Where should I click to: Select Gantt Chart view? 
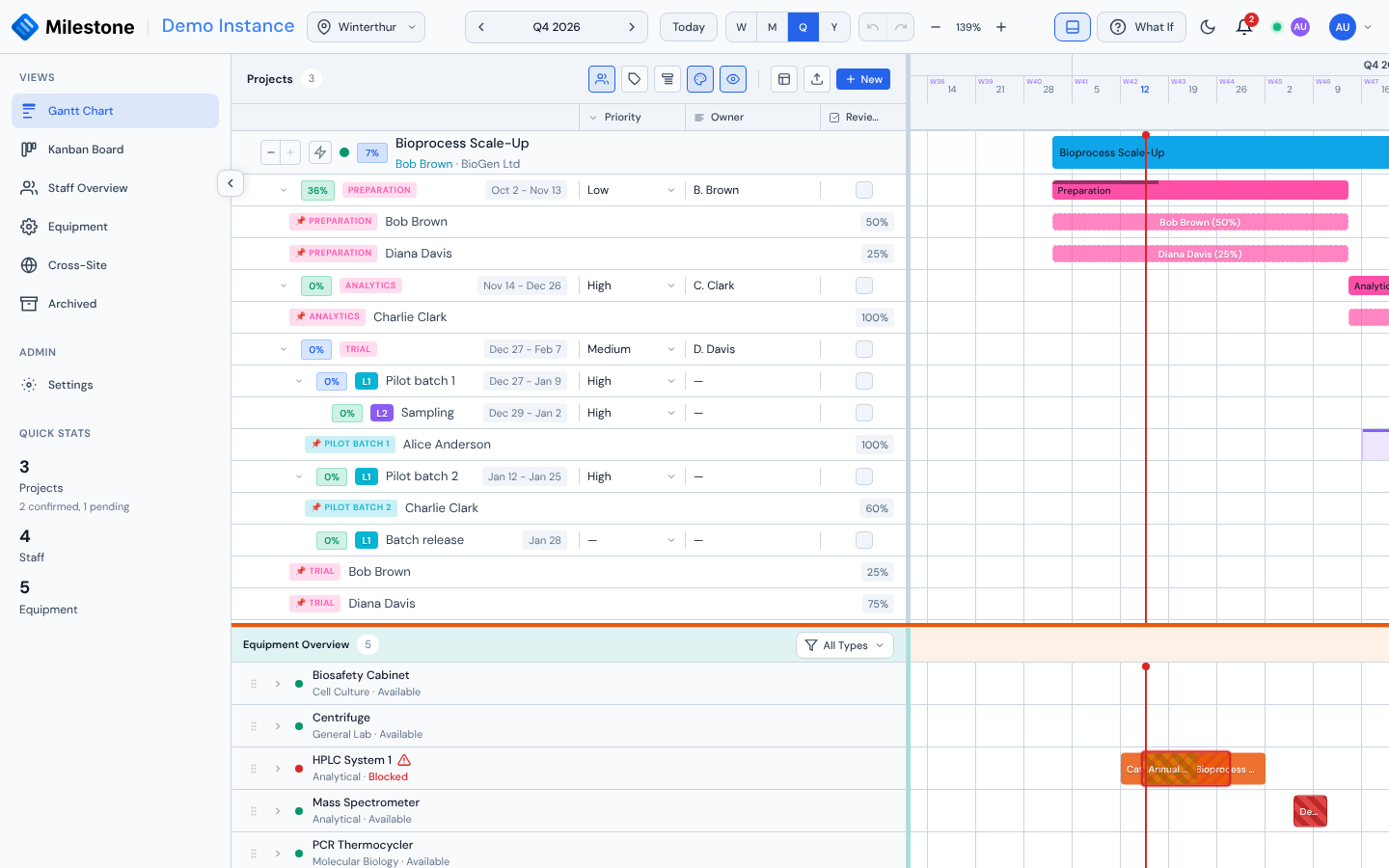point(115,111)
